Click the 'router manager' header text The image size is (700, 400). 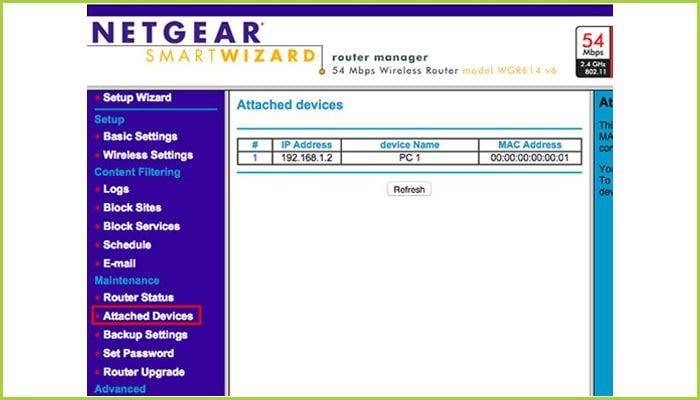click(x=380, y=58)
